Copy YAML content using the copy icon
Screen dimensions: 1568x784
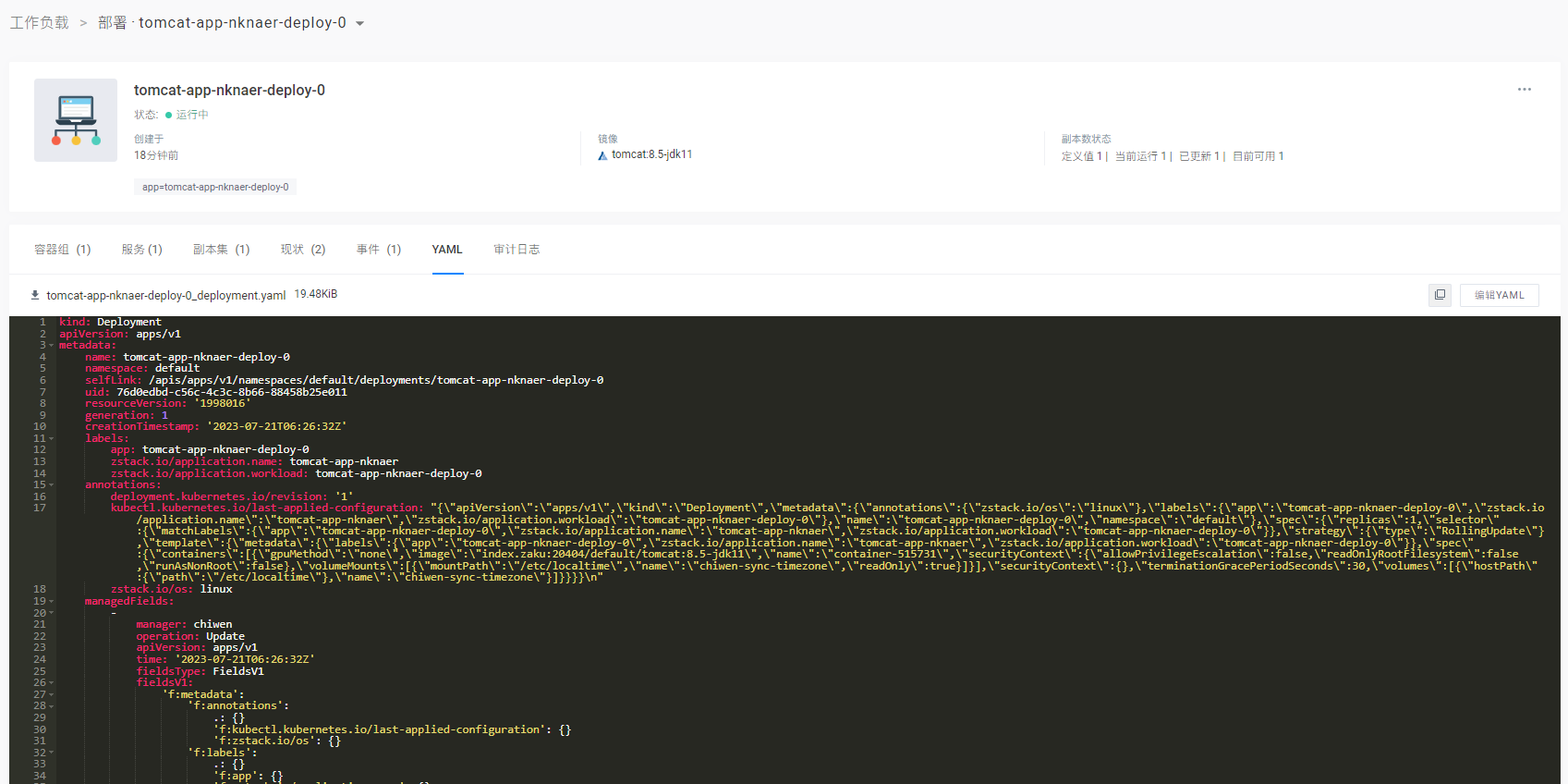tap(1440, 295)
